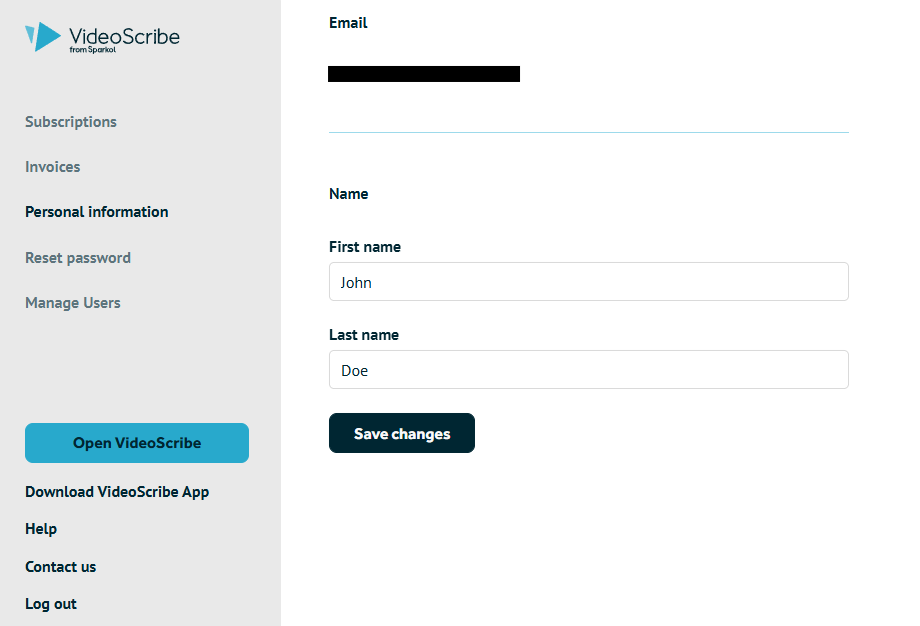Viewport: 920px width, 626px height.
Task: Click the Last name field containing Doe
Action: 588,370
